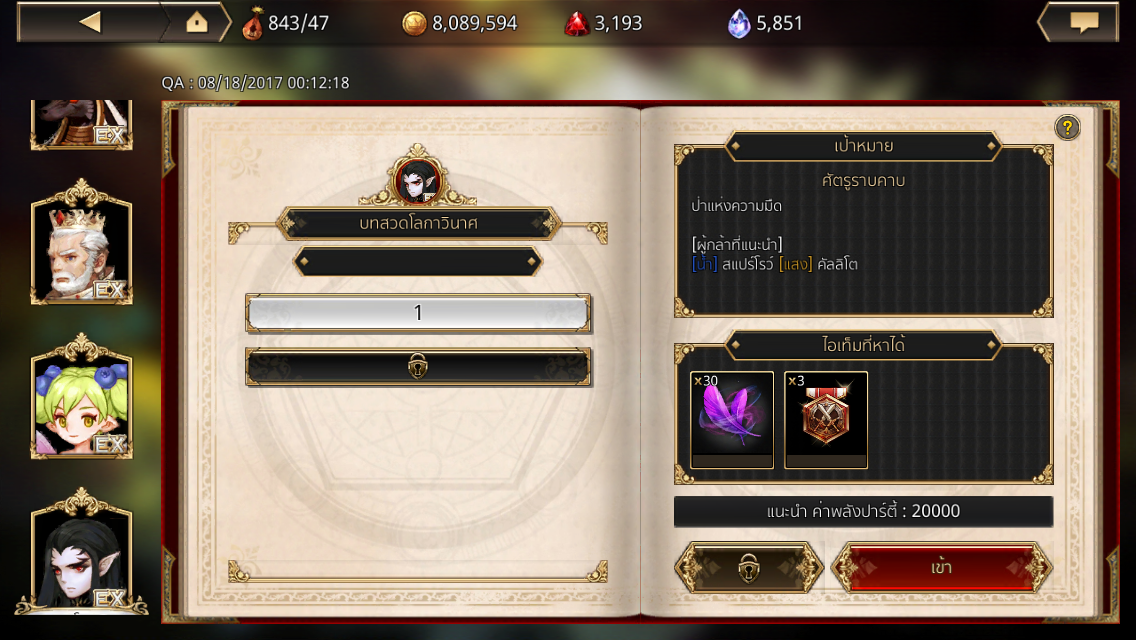Tap the key bag stamina icon

tap(252, 25)
